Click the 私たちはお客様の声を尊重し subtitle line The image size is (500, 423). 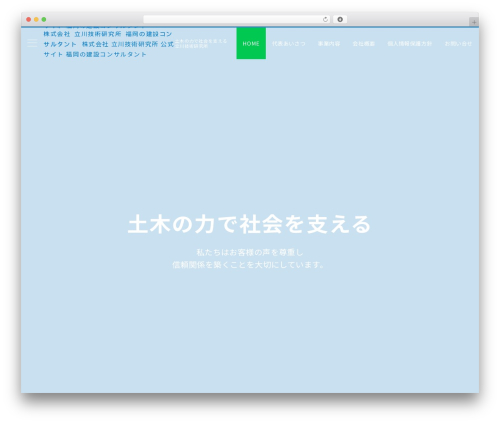250,252
